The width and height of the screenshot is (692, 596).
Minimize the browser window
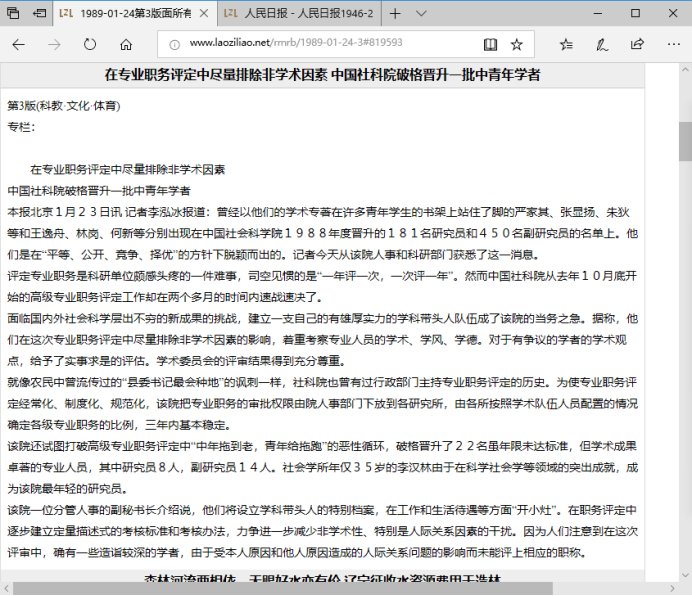click(x=598, y=14)
